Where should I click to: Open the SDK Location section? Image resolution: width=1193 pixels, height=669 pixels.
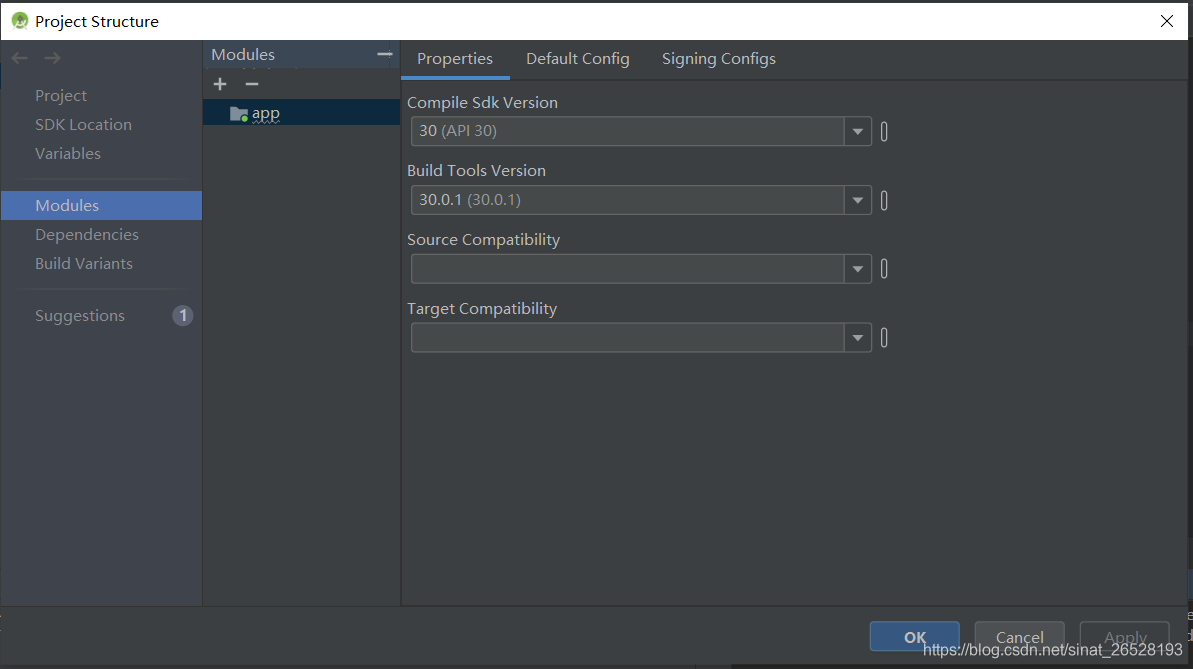click(83, 124)
